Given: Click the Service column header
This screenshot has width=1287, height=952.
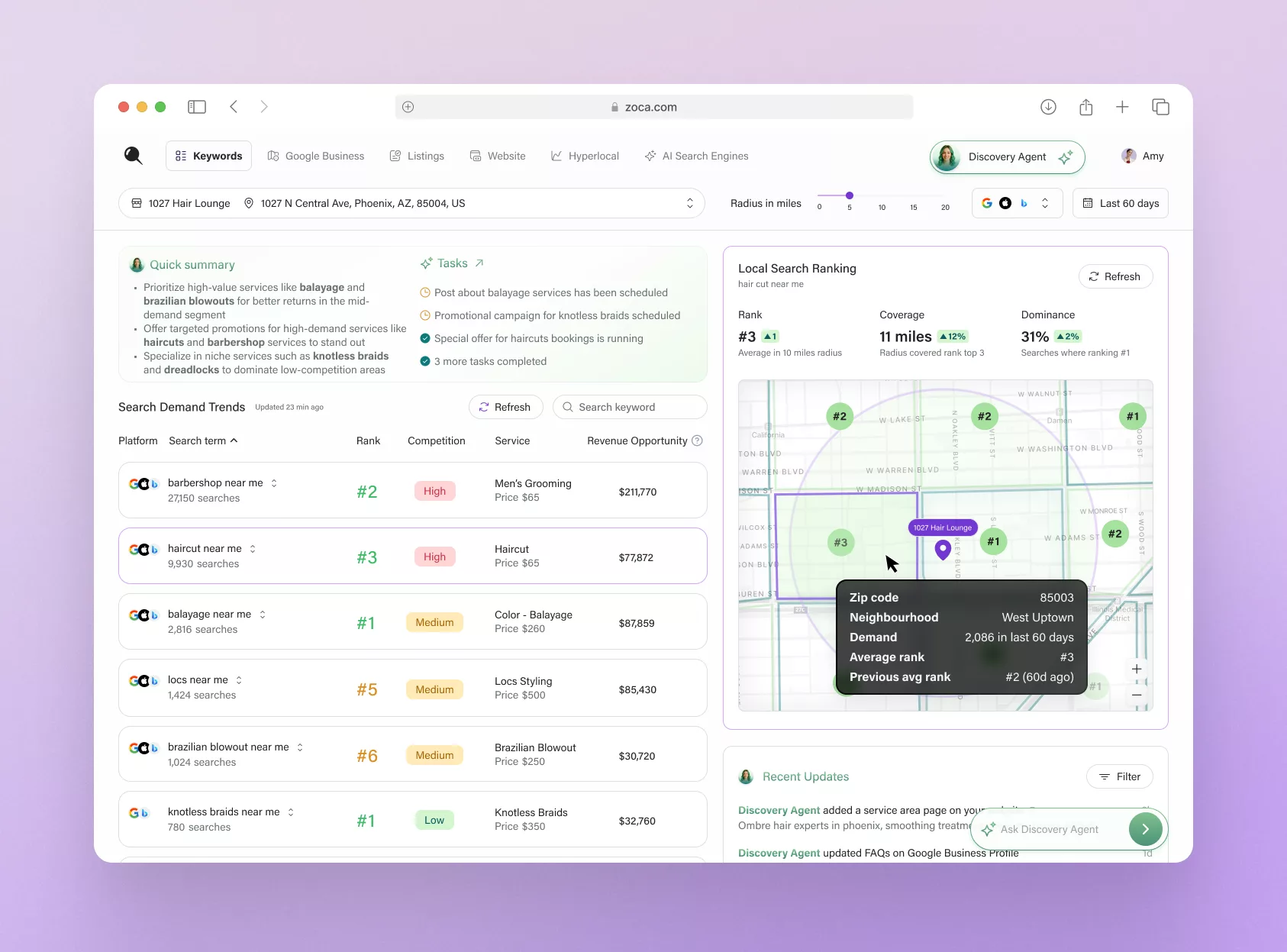Looking at the screenshot, I should pyautogui.click(x=512, y=441).
